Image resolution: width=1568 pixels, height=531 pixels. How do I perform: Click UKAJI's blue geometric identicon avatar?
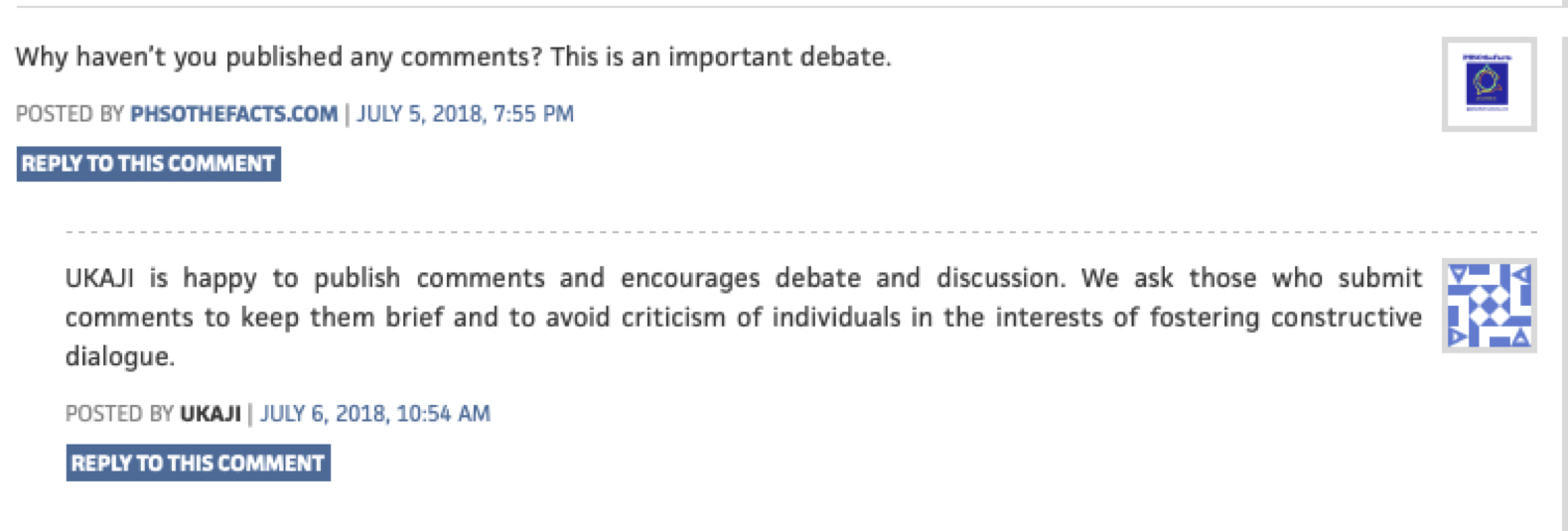click(1488, 306)
